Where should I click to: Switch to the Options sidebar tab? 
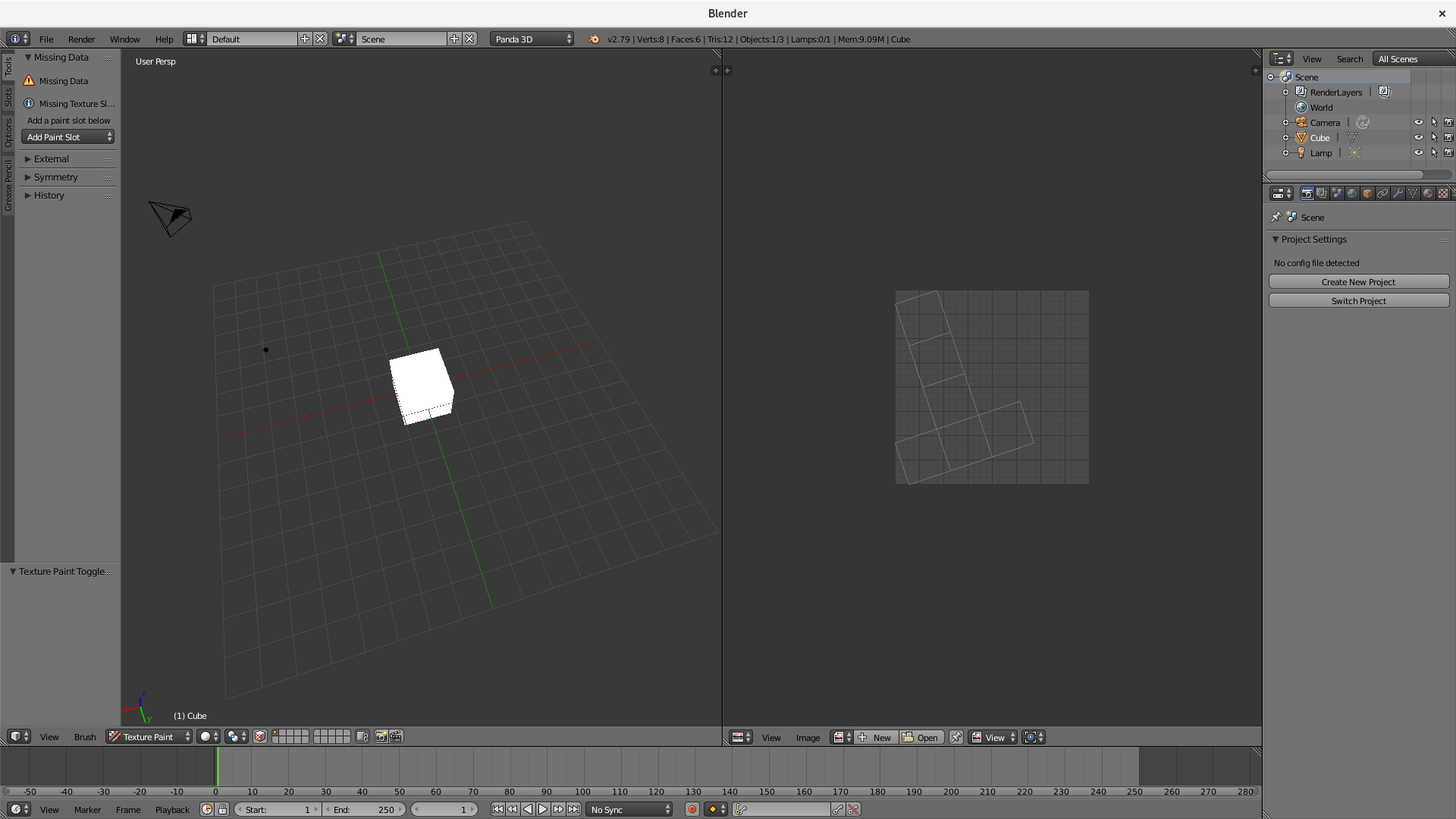coord(8,133)
